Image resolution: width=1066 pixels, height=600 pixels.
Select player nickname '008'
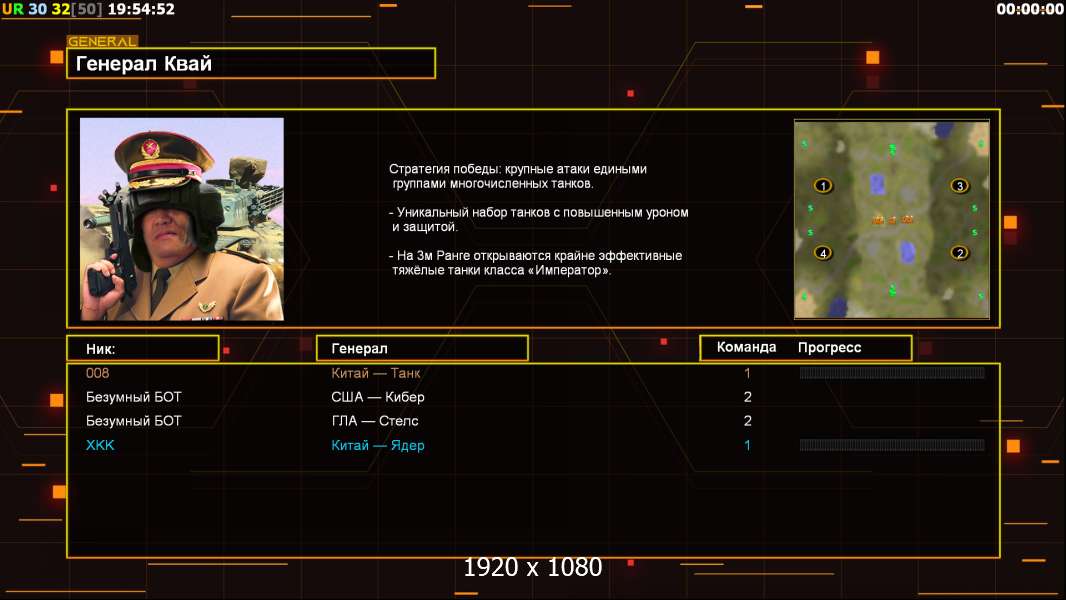97,373
